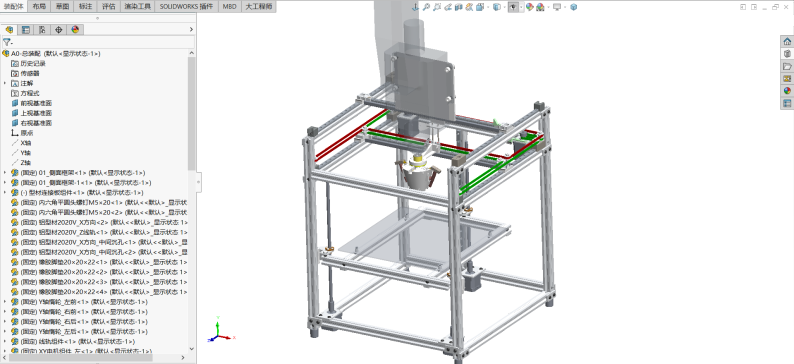794x364 pixels.
Task: Open the PropertyManager tab
Action: pyautogui.click(x=25, y=29)
